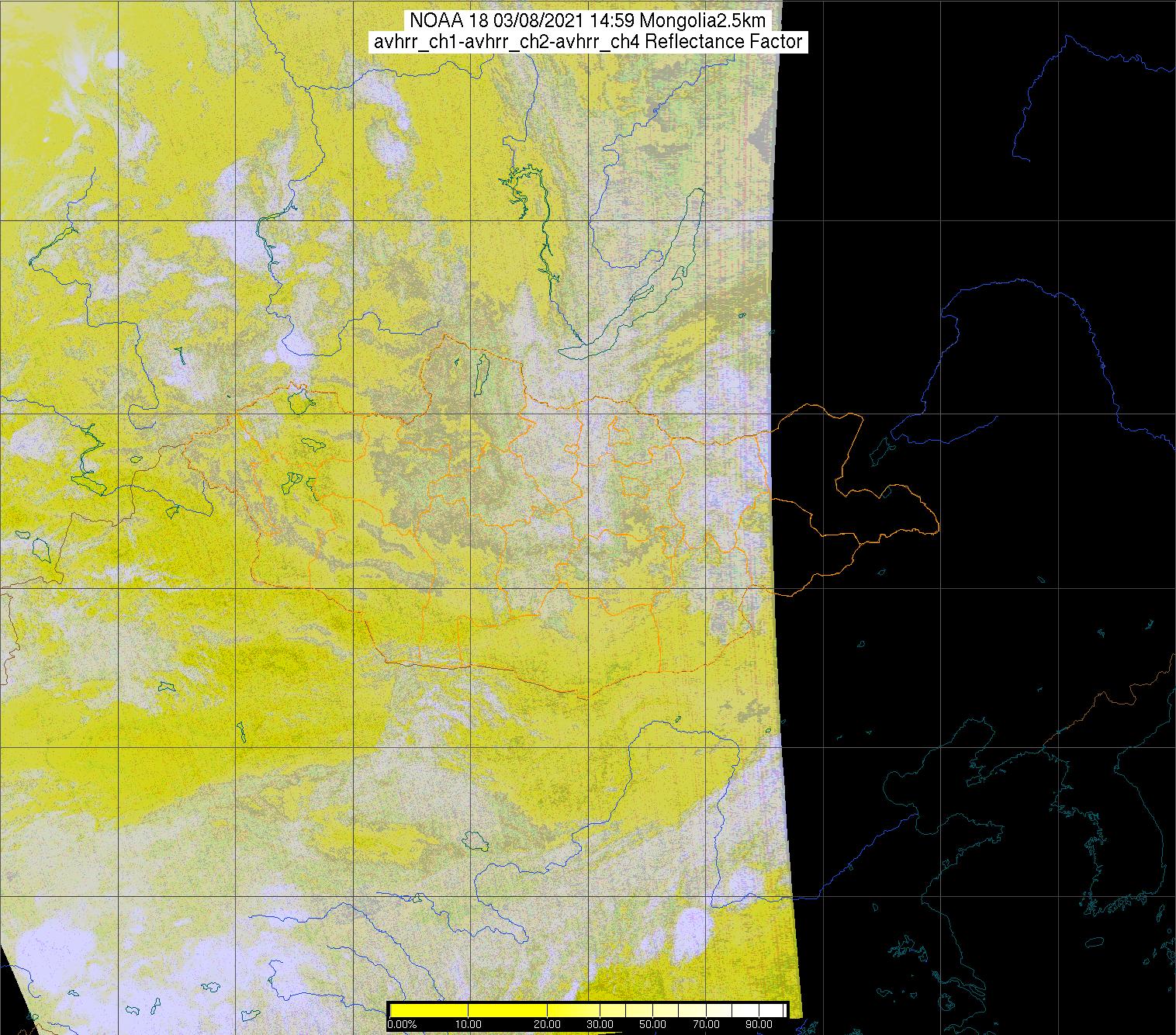
Task: Click the "20.00" color bar label
Action: point(547,1024)
